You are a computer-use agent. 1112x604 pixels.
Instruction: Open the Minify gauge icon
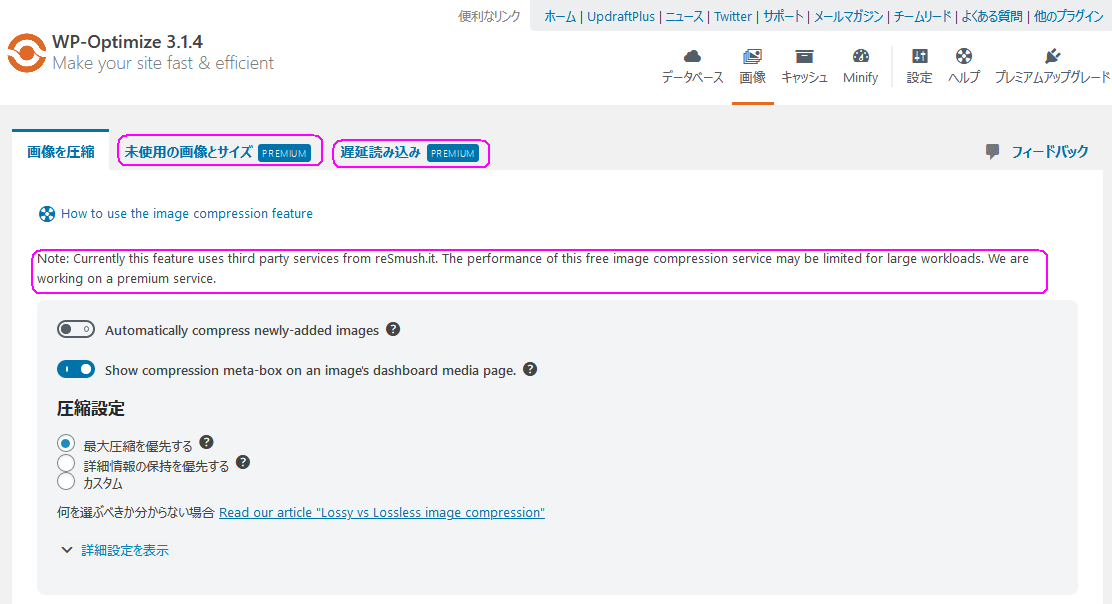[x=860, y=57]
